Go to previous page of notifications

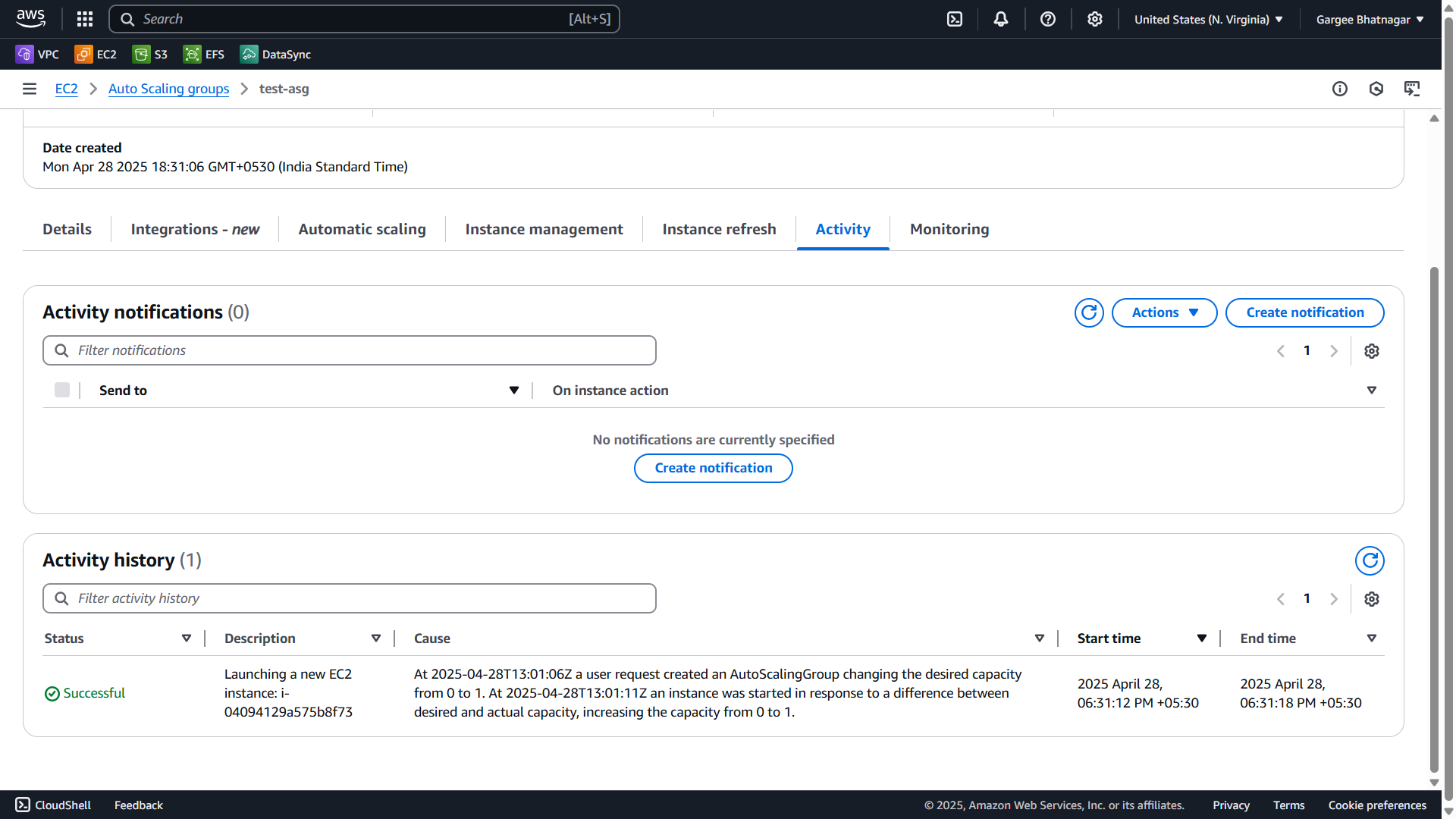click(x=1281, y=351)
